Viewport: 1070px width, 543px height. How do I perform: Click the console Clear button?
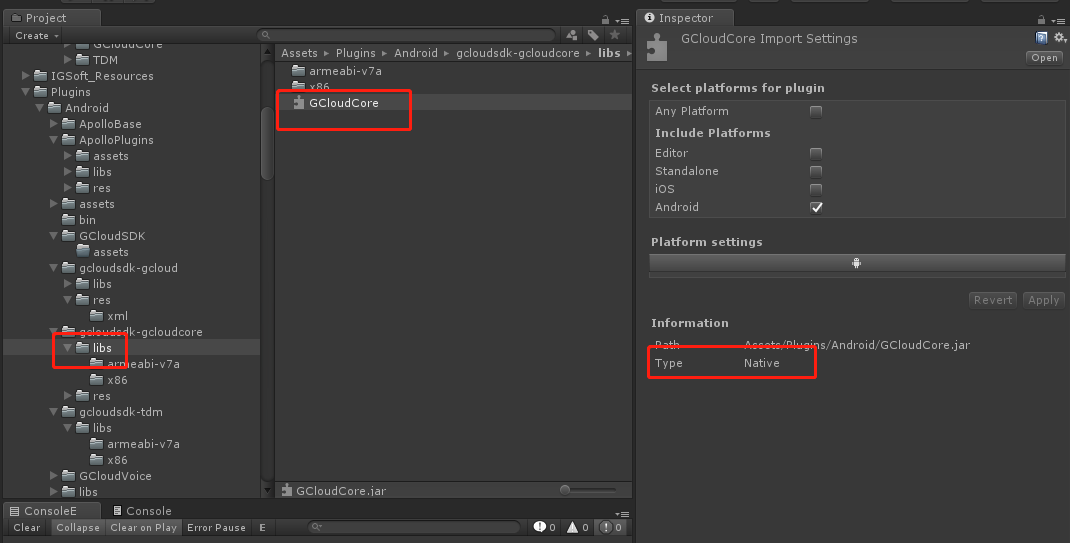pyautogui.click(x=27, y=527)
